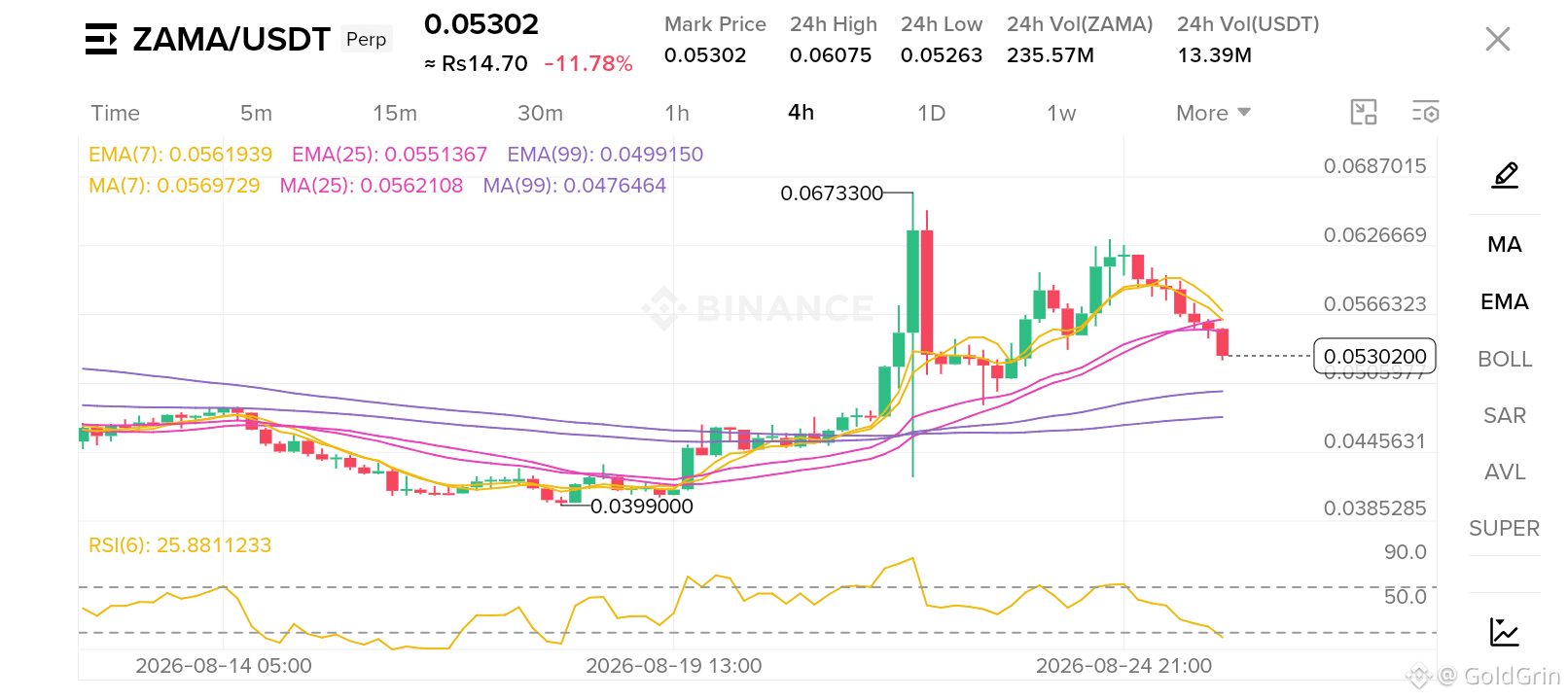Click the RSI 50.0 axis label

(x=1406, y=597)
